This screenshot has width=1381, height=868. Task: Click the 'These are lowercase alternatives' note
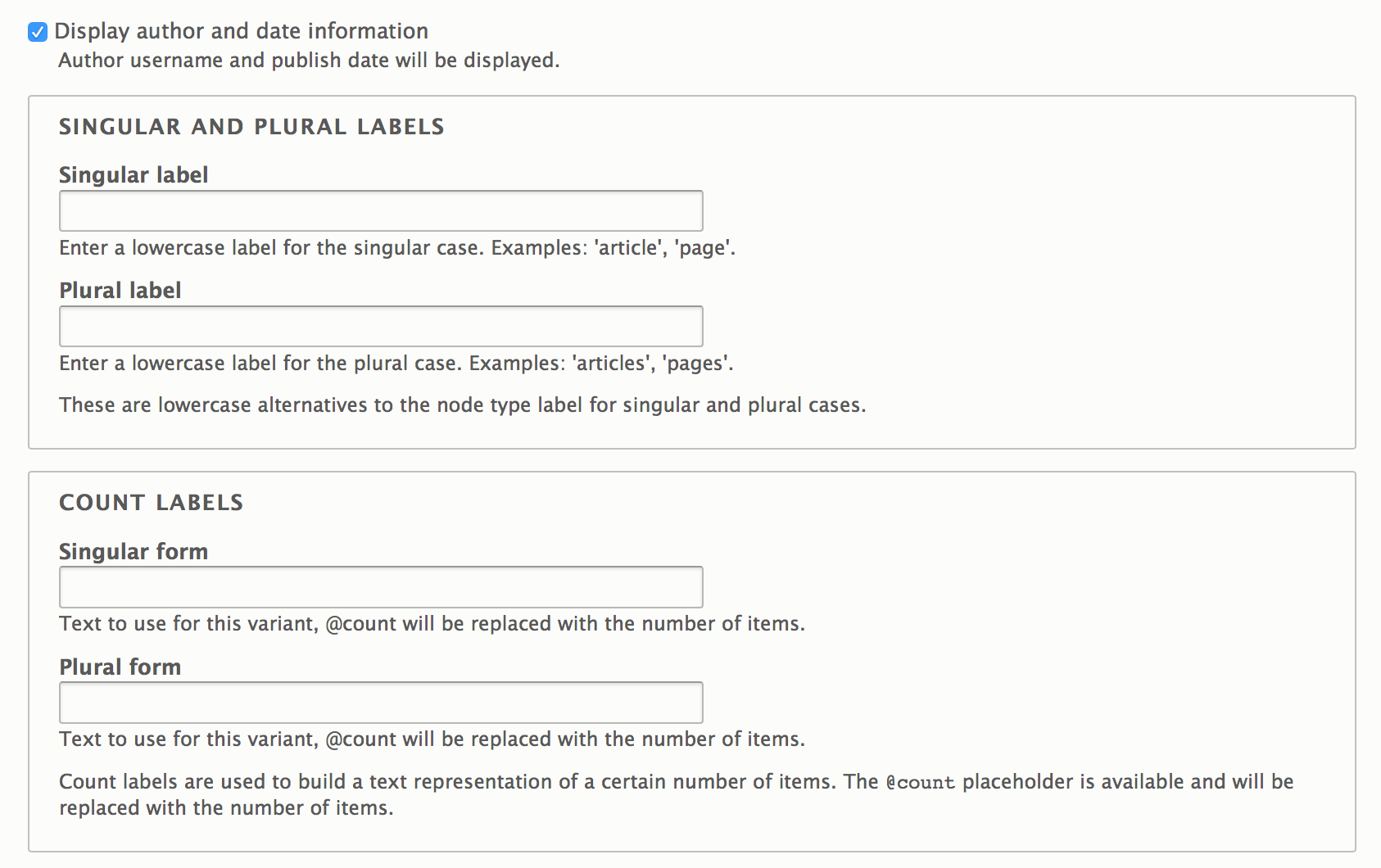tap(462, 405)
